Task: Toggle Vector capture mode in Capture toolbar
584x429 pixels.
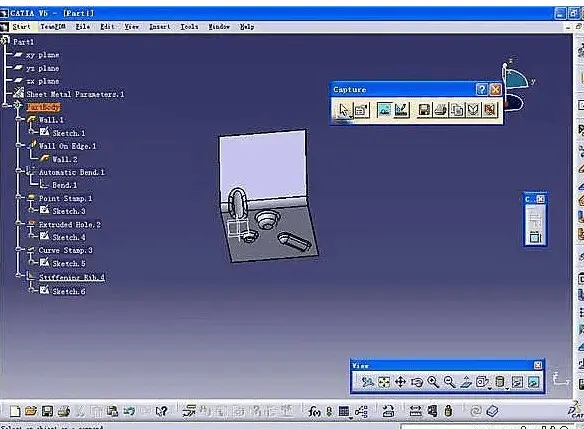Action: tap(401, 109)
